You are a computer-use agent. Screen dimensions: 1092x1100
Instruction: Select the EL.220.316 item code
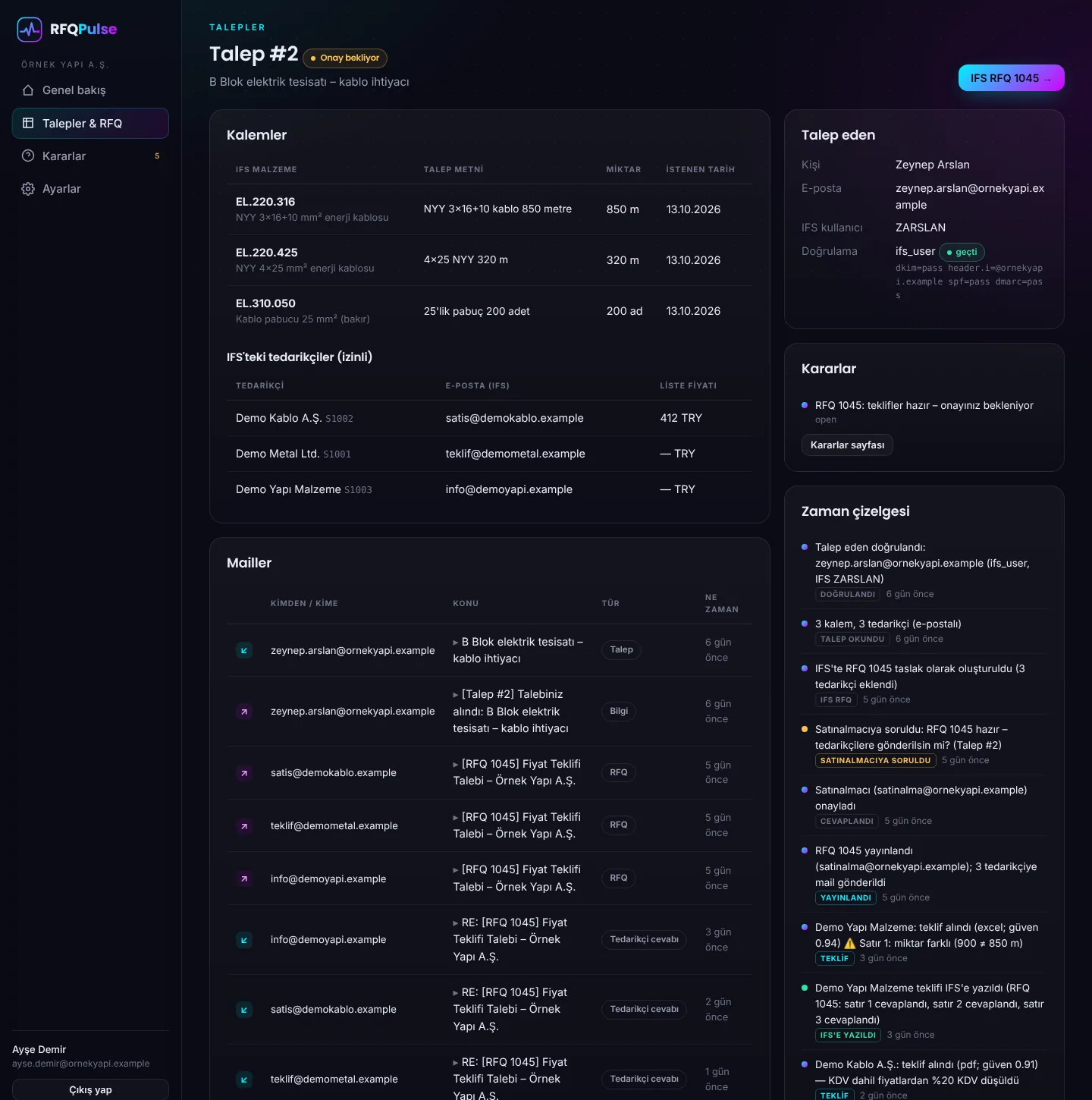tap(265, 202)
